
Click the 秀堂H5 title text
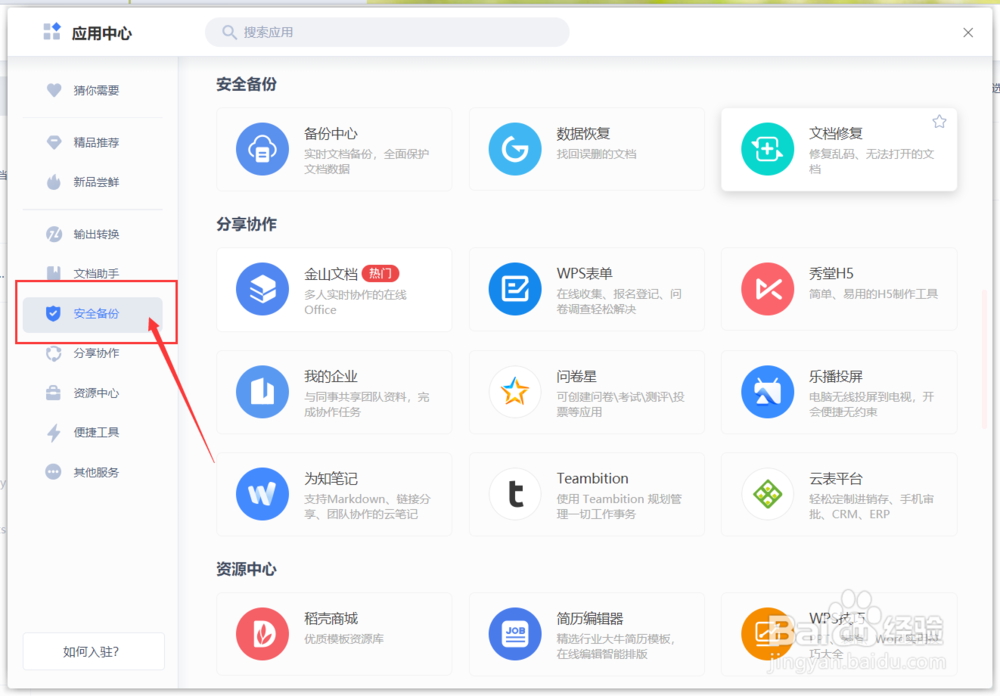point(831,274)
